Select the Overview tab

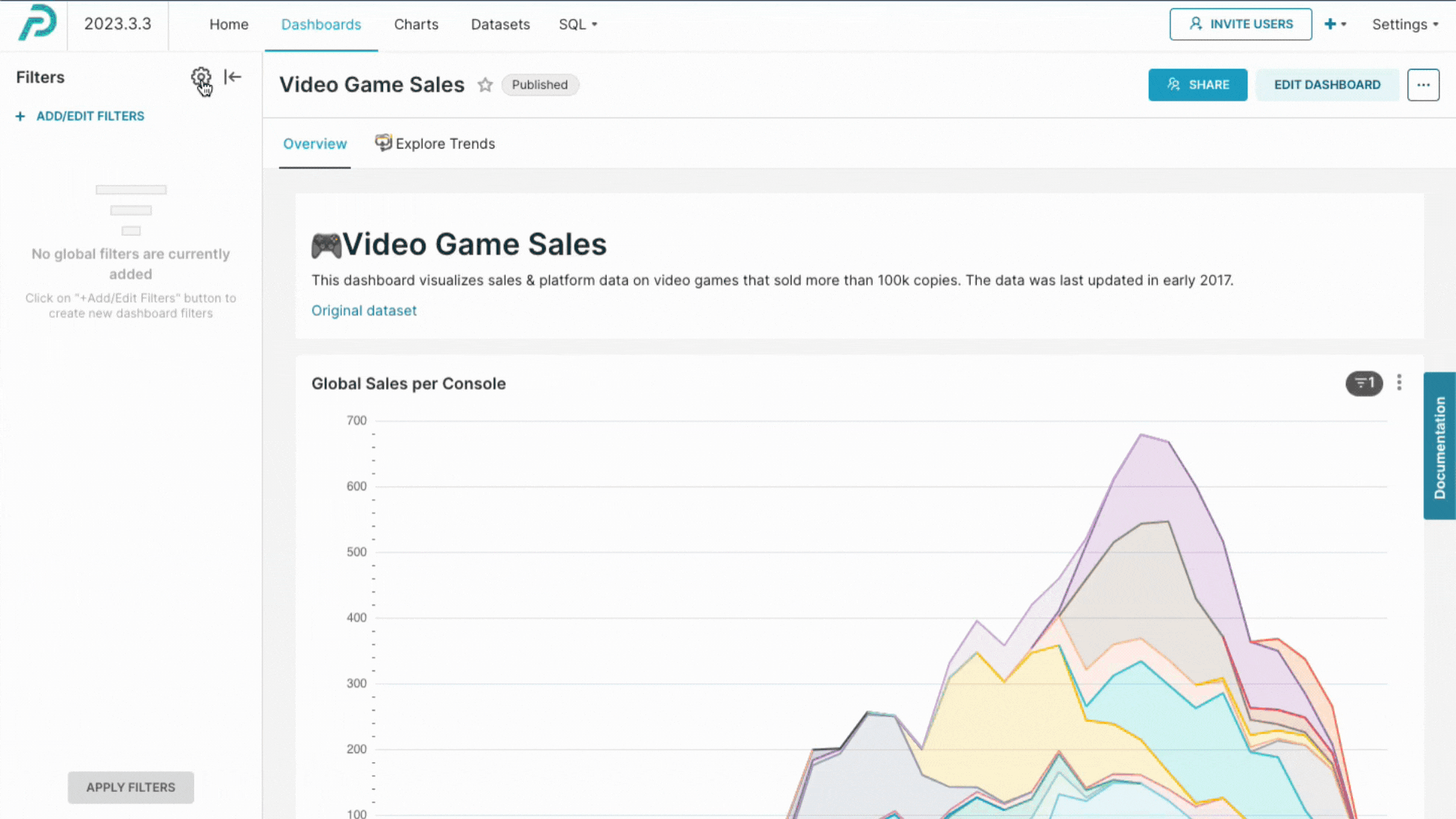click(315, 143)
